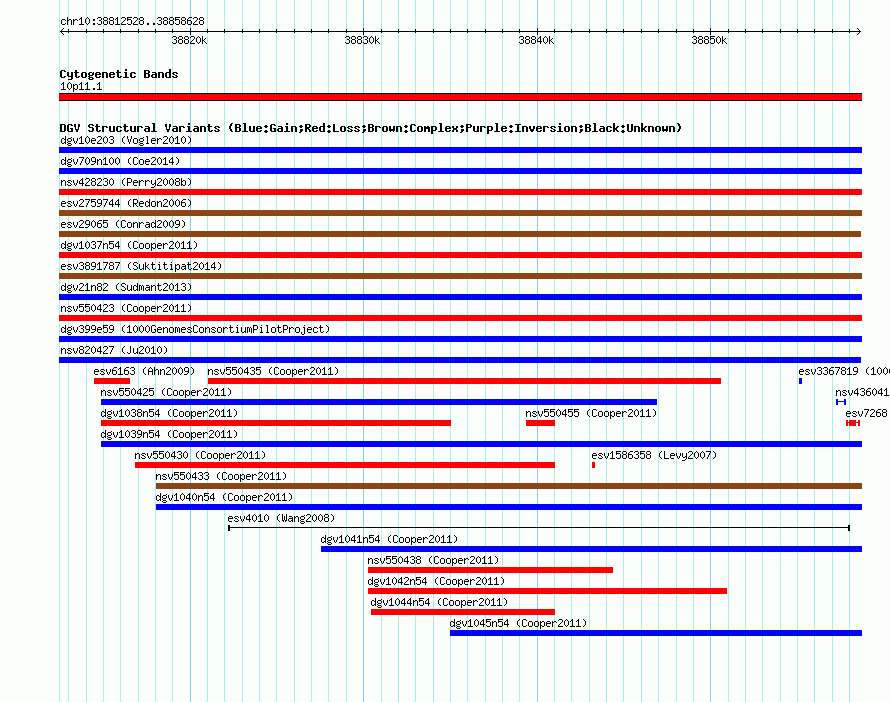Select nsv550423 (Cooper2011) label

126,308
